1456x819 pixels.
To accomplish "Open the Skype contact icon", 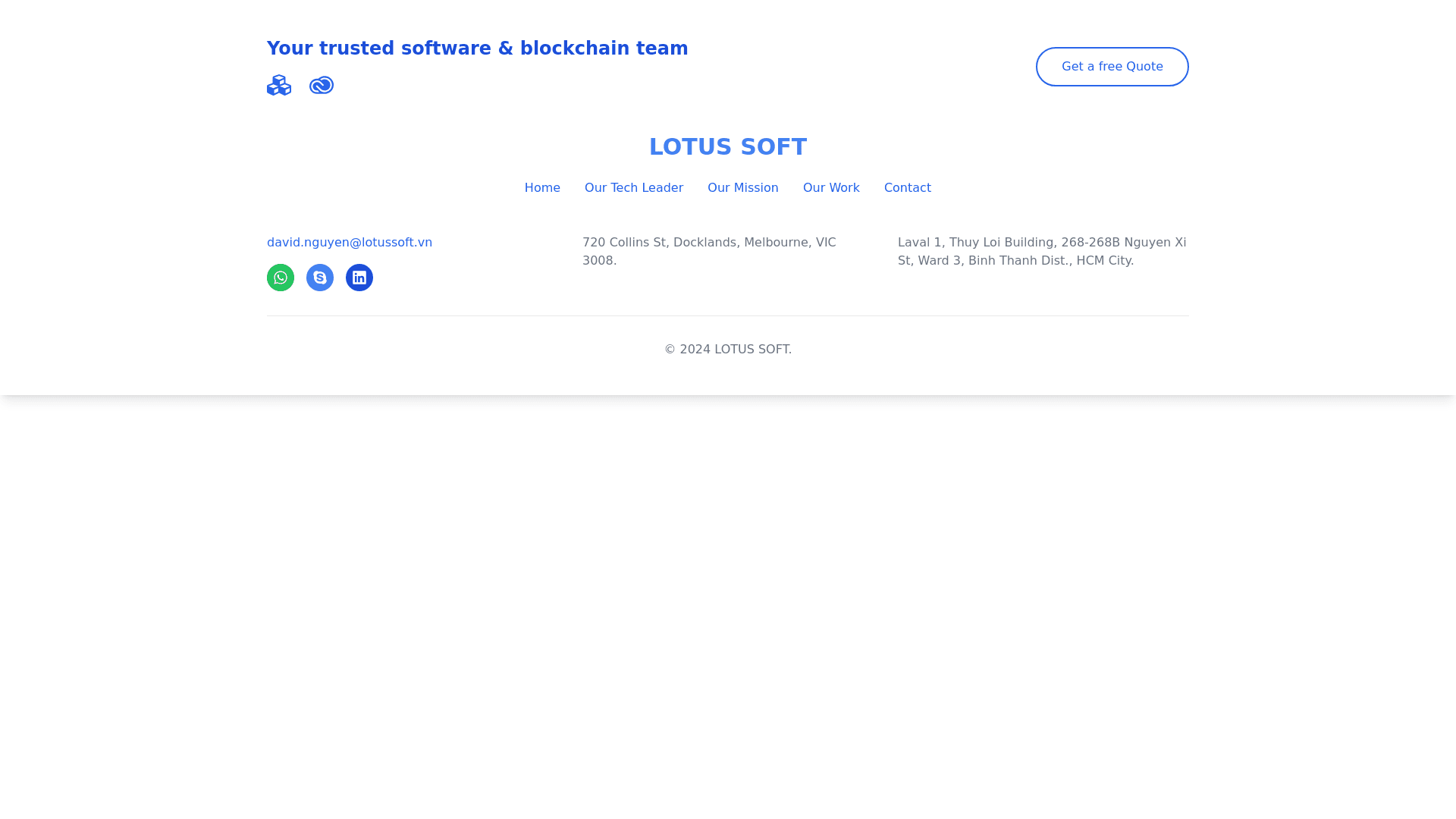I will (x=320, y=278).
